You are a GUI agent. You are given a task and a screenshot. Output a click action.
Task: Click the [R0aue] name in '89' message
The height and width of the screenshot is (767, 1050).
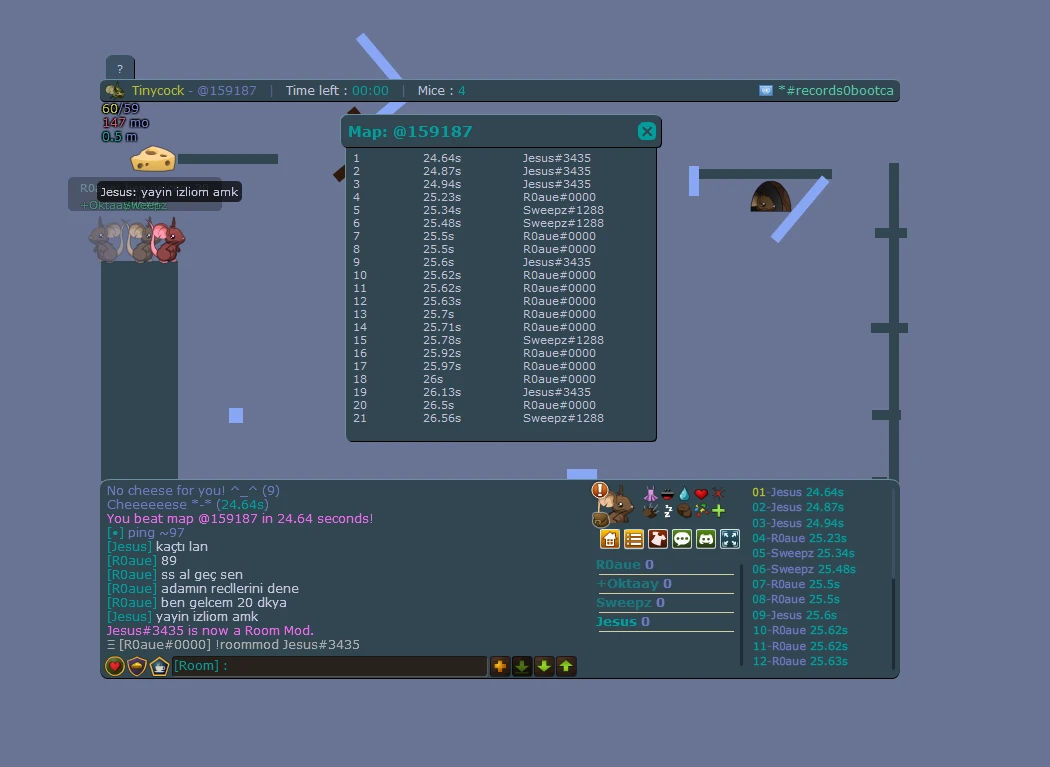pos(132,561)
